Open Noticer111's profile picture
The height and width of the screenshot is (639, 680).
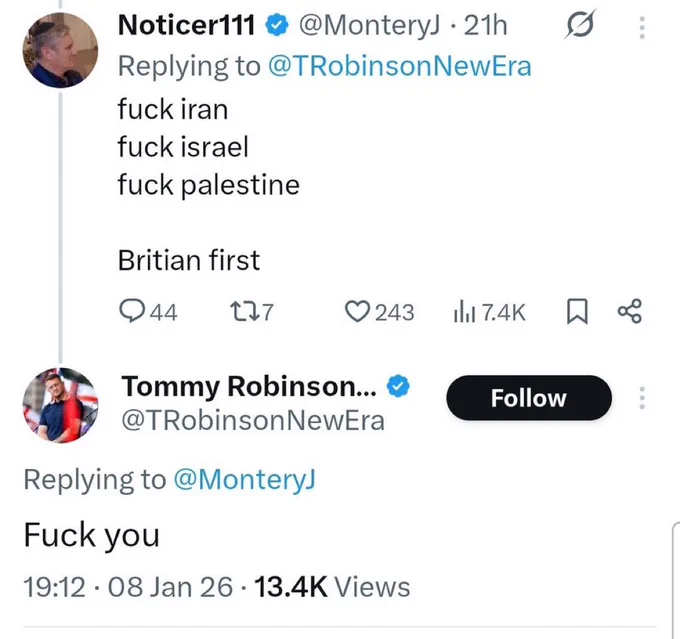click(60, 50)
